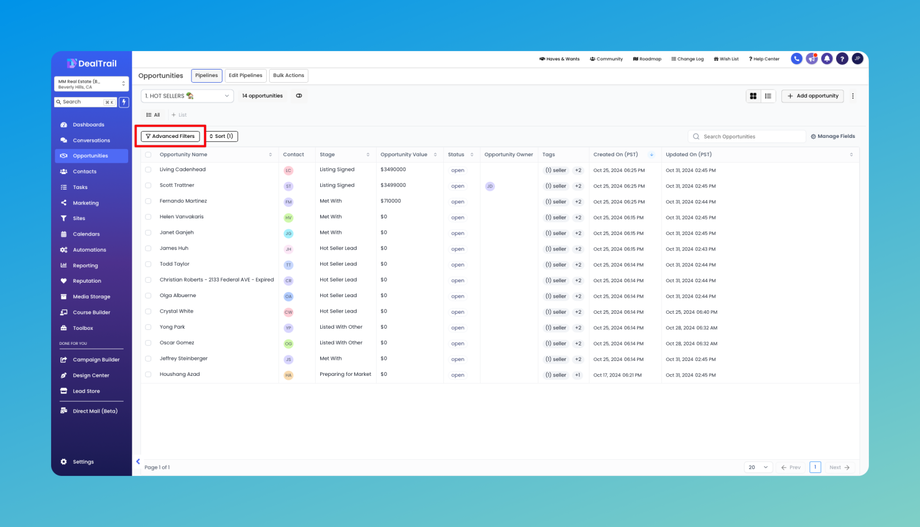Check the box for Fernando Martinez

click(148, 201)
